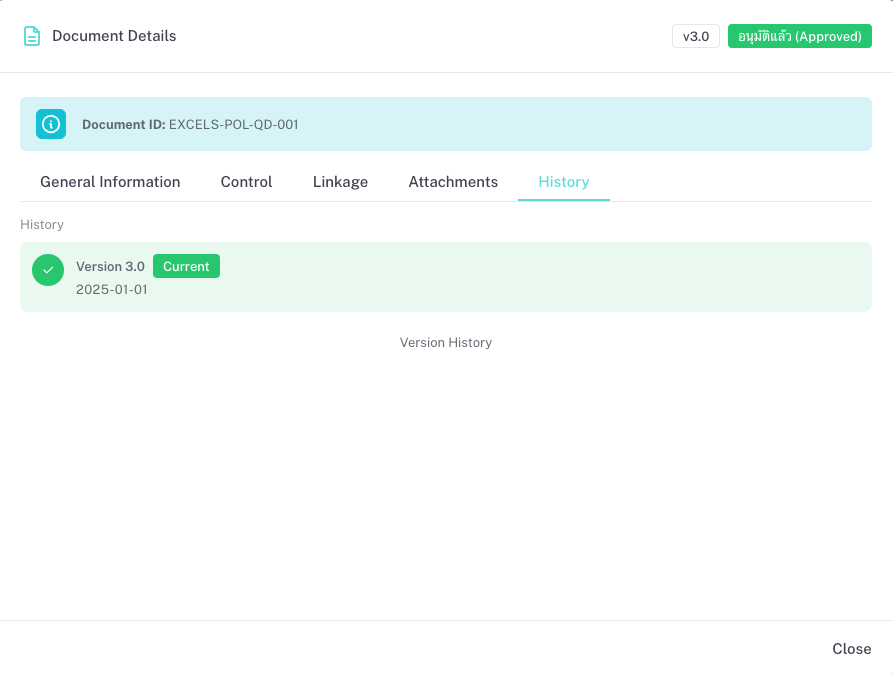Viewport: 893px width, 674px height.
Task: Go to the Linkage tab
Action: [340, 182]
